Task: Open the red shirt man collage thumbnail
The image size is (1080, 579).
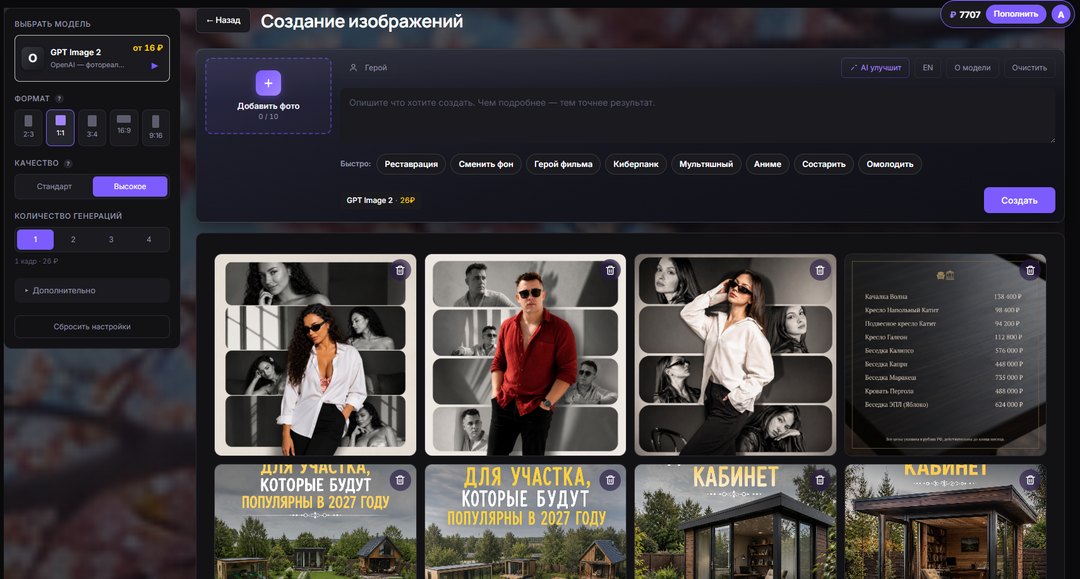Action: pos(526,355)
